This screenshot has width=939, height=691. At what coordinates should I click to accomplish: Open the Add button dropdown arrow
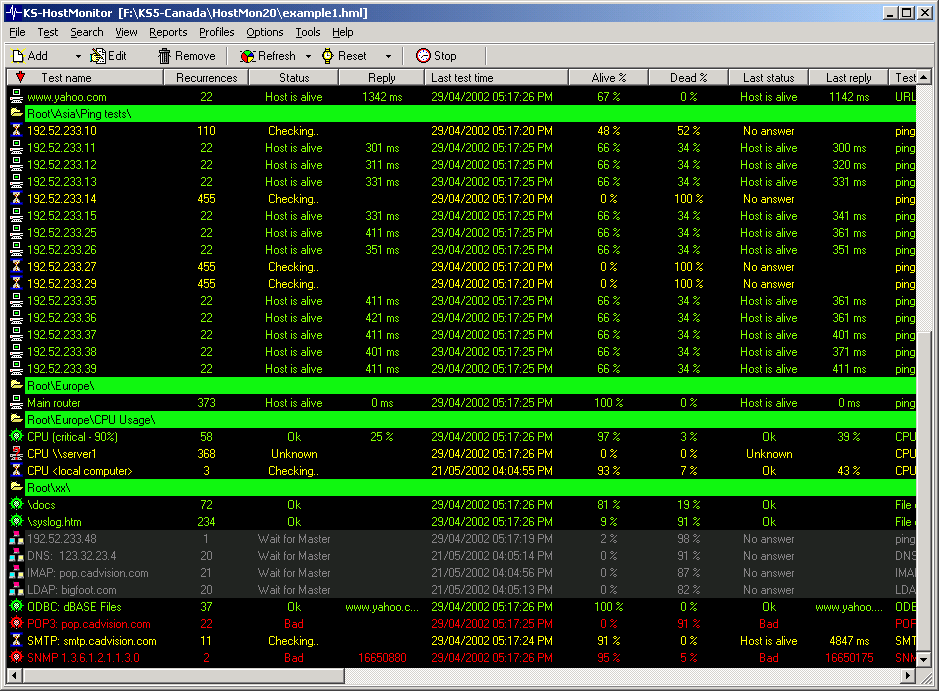[x=78, y=56]
